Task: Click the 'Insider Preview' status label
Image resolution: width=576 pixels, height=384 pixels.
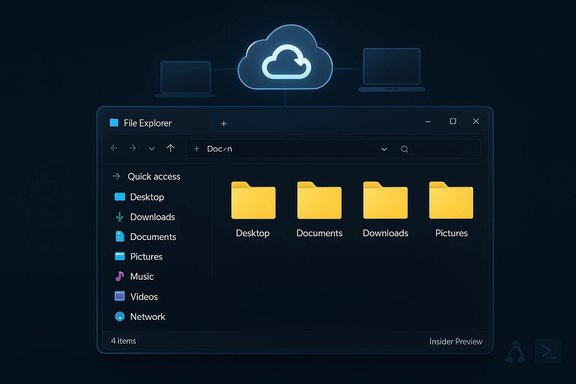Action: (456, 342)
